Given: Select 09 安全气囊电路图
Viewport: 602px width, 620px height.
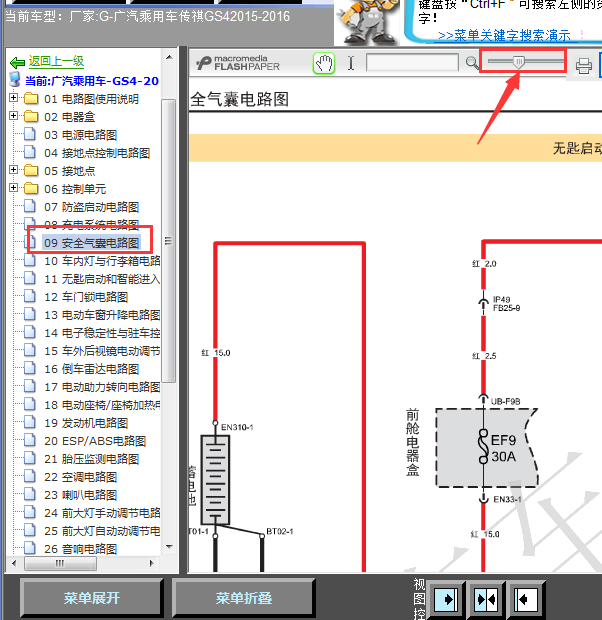Looking at the screenshot, I should pos(91,243).
